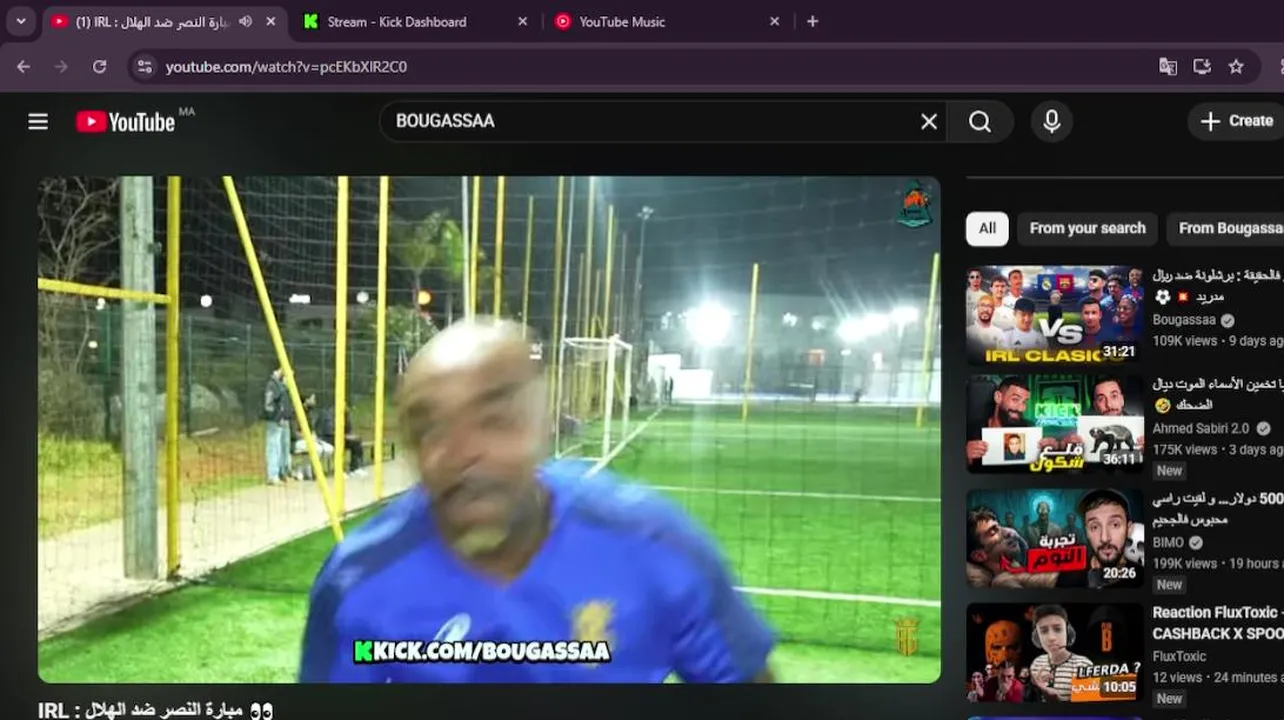This screenshot has width=1284, height=720.
Task: Translate this page icon
Action: [x=1168, y=66]
